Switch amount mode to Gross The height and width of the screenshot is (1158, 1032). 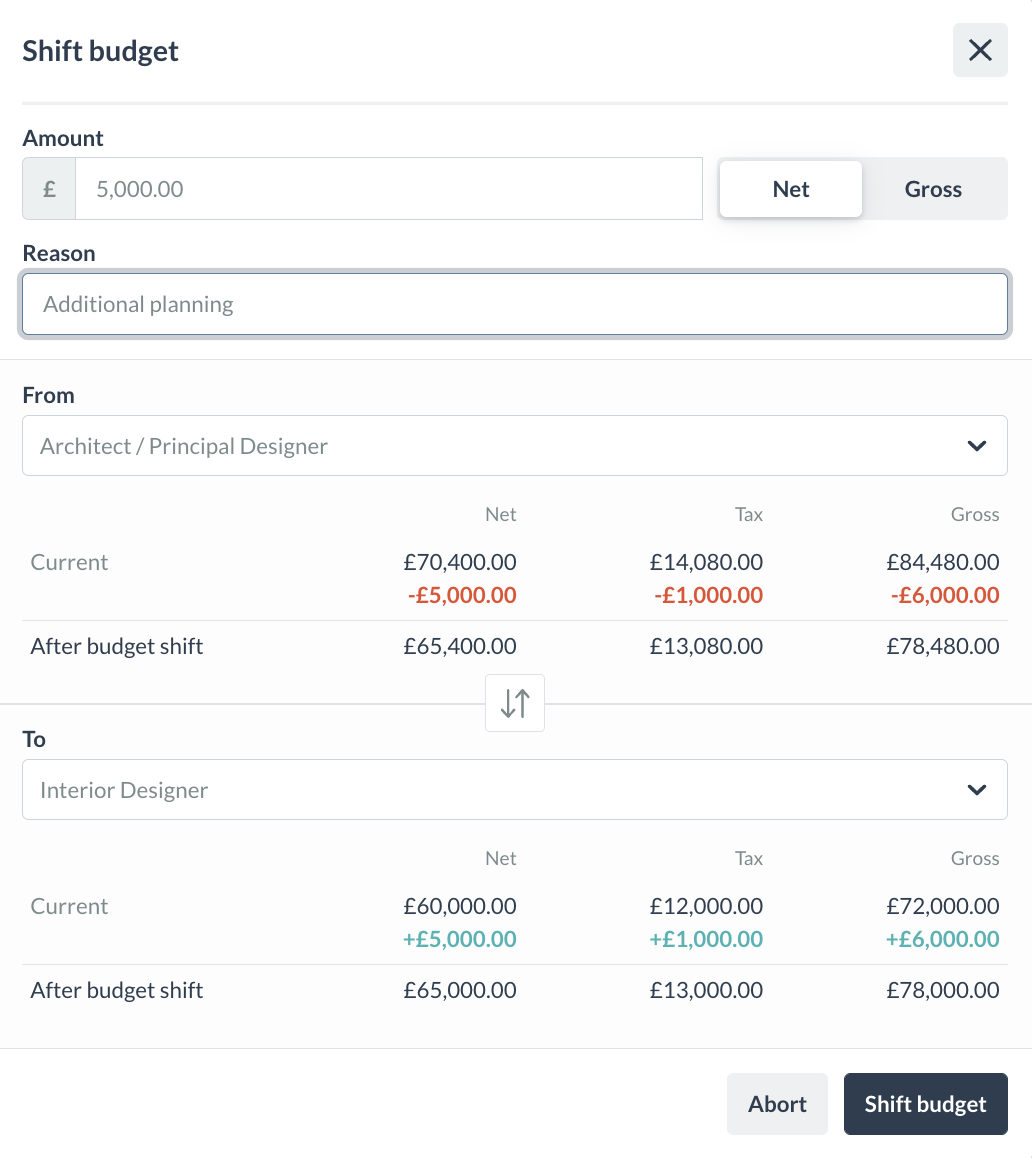933,189
